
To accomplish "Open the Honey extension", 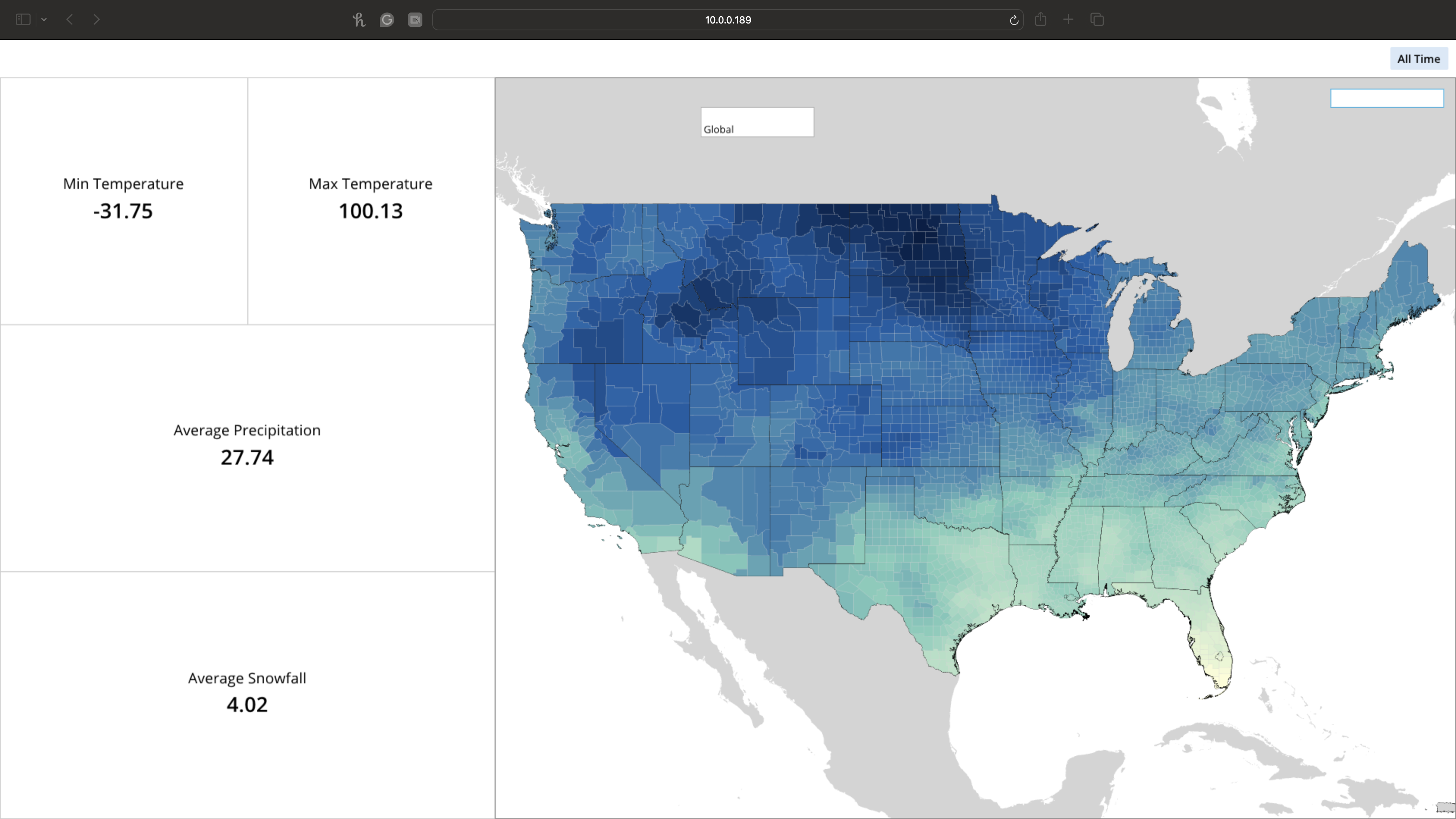I will coord(359,20).
